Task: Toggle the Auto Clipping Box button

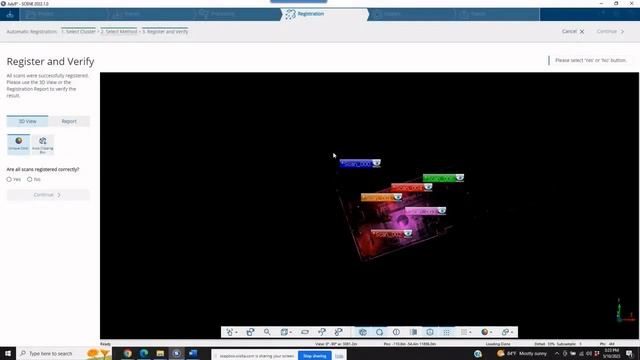Action: point(43,144)
